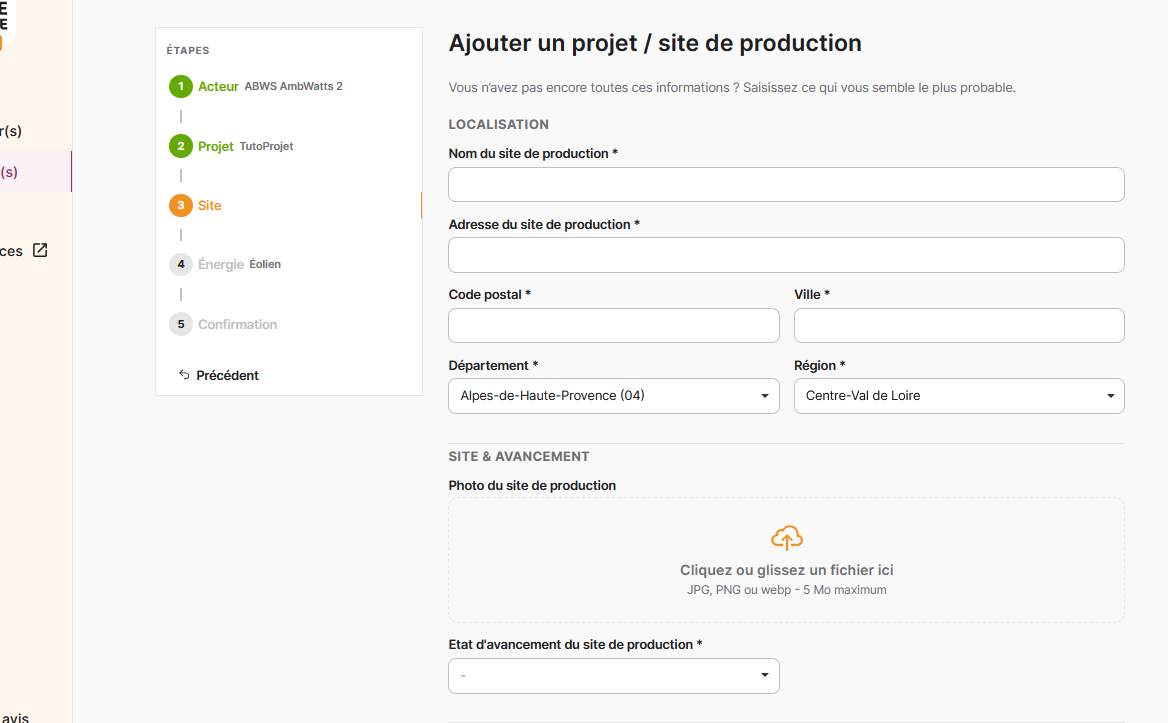Open the Etat d'avancement dropdown
The image size is (1168, 723).
614,675
